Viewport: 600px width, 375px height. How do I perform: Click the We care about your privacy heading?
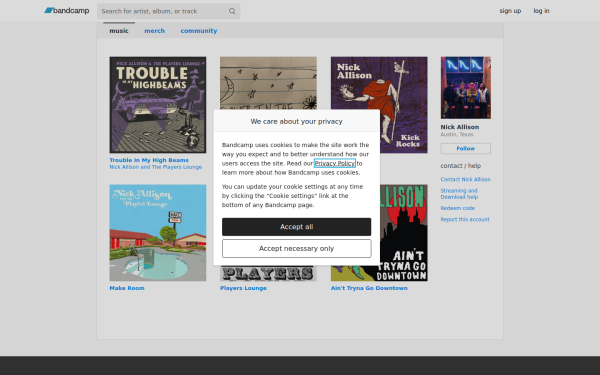click(x=297, y=121)
